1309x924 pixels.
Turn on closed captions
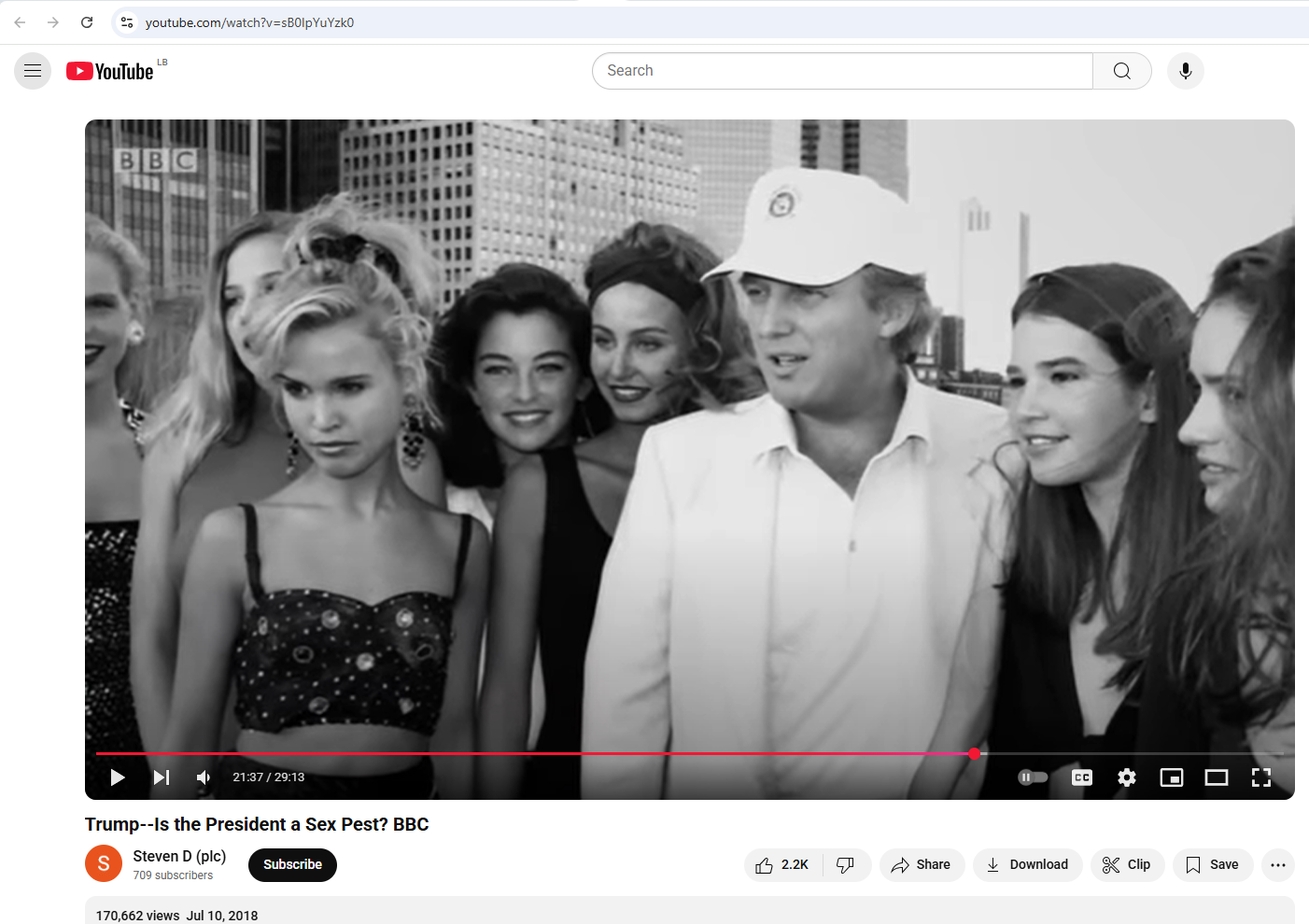click(x=1081, y=777)
